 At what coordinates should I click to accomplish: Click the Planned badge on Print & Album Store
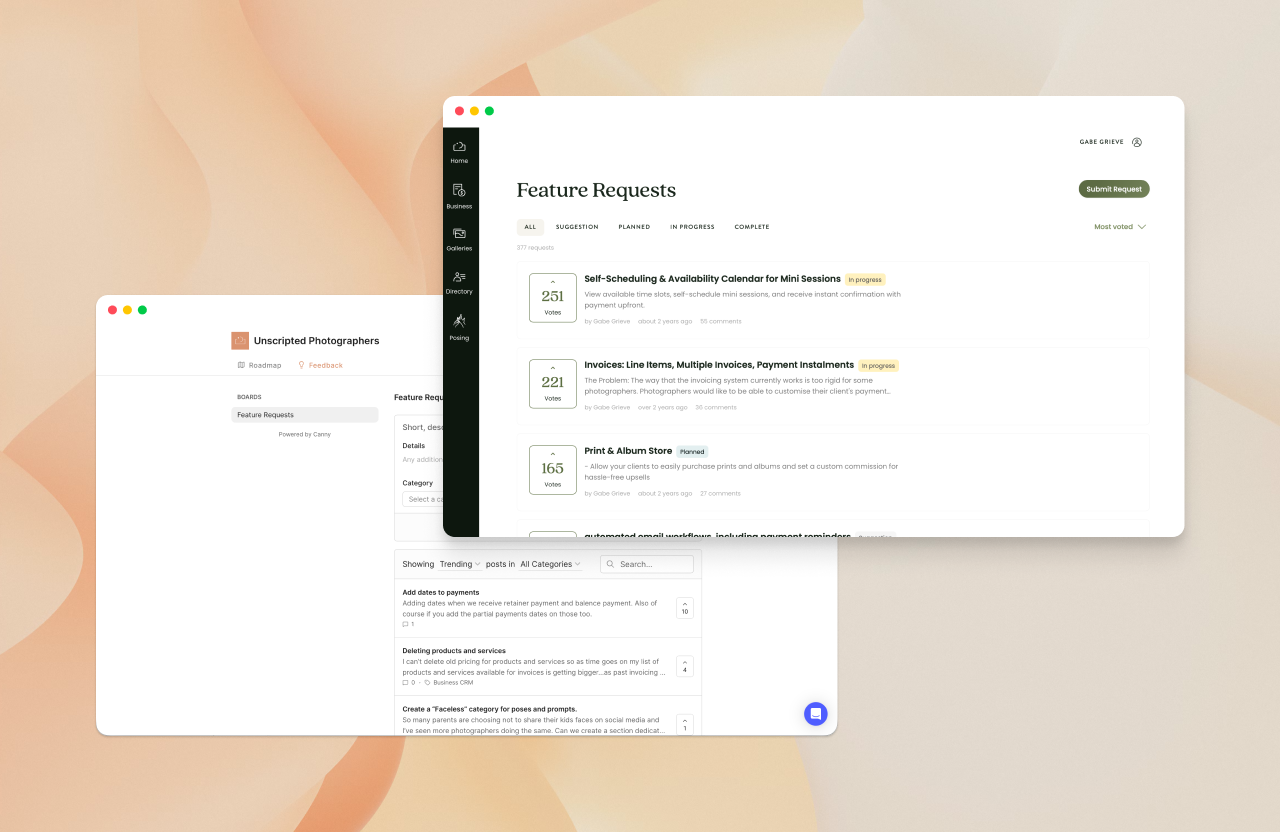(x=692, y=452)
